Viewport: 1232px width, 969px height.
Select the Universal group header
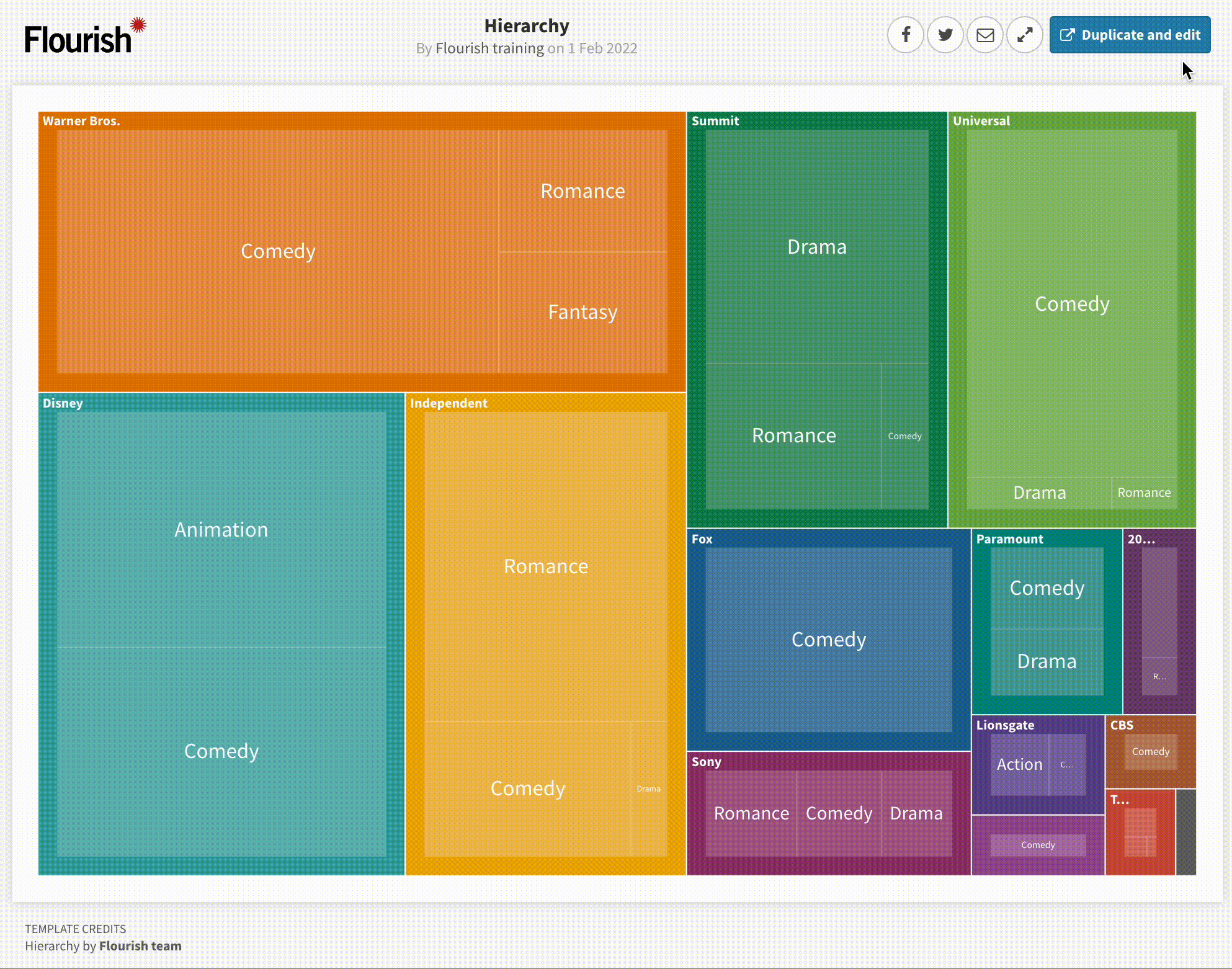coord(981,121)
